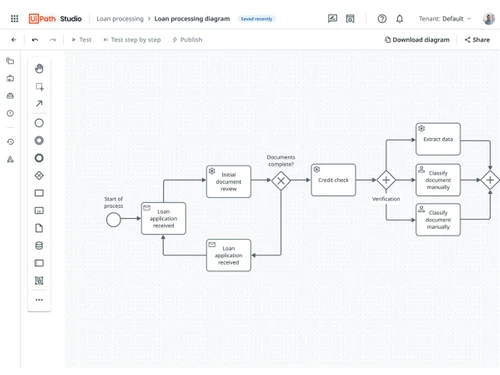Open the user profile avatar
This screenshot has height=375, width=500.
[489, 19]
